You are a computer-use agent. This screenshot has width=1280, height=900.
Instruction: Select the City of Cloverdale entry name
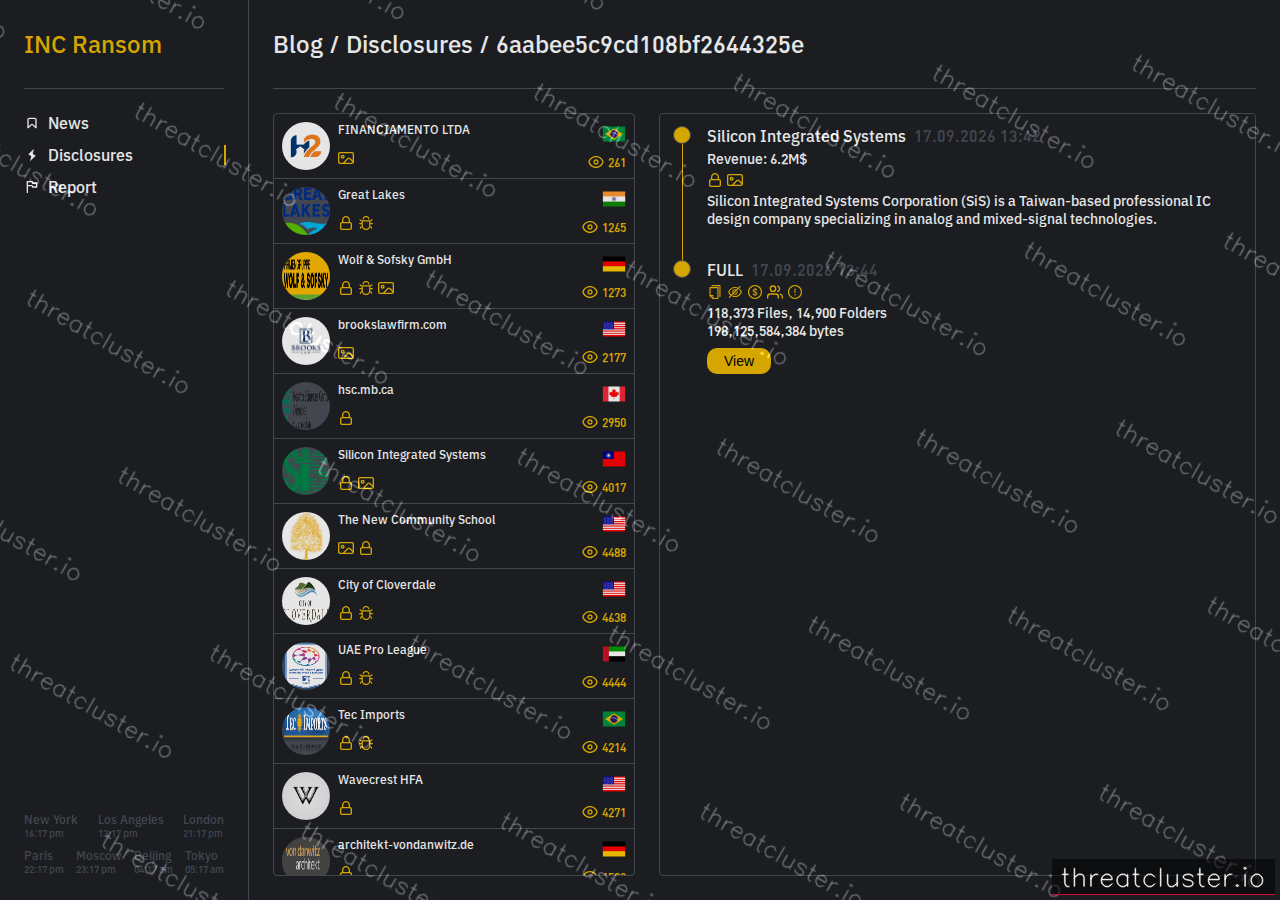click(387, 585)
